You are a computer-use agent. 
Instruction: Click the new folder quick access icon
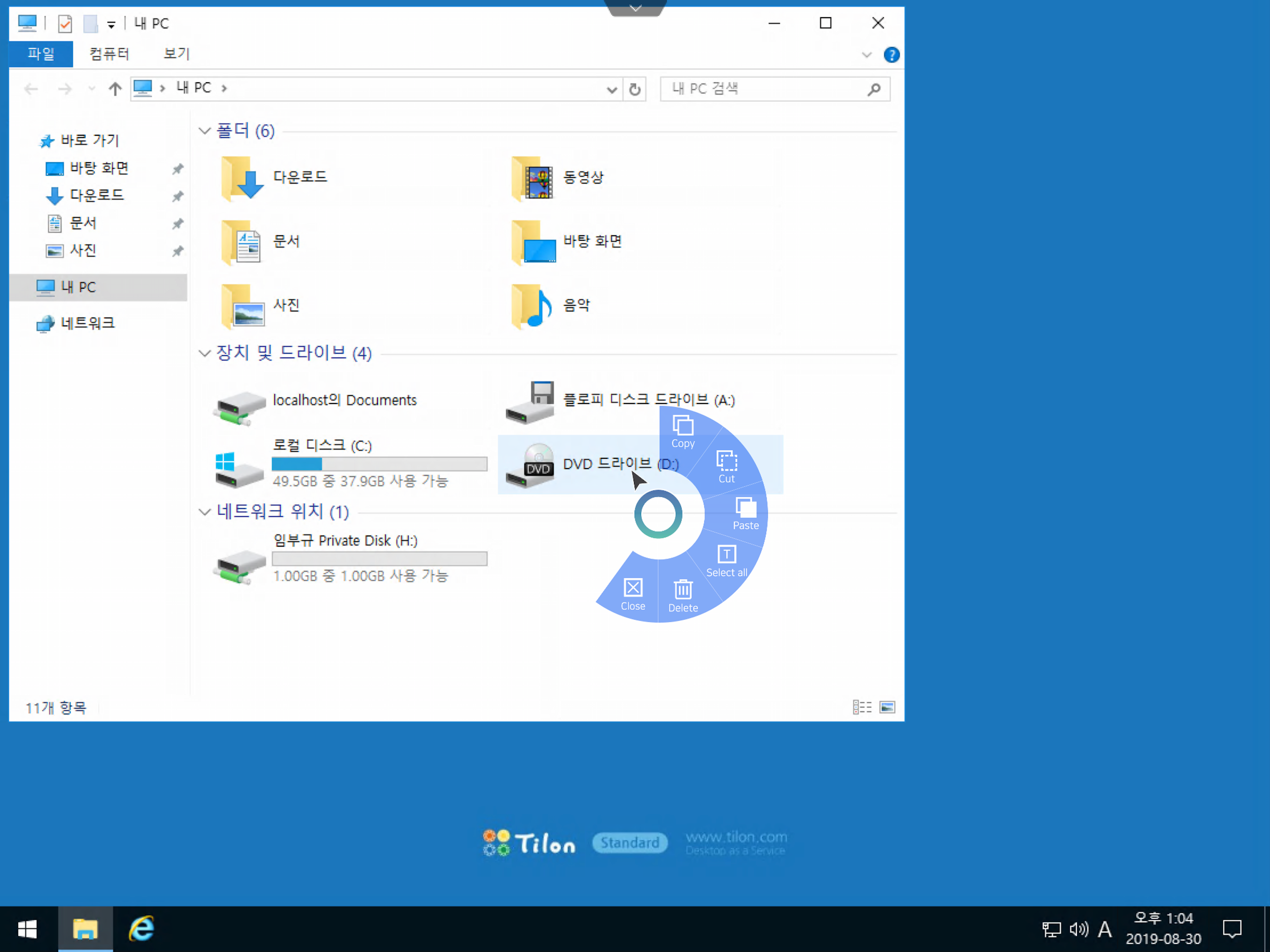point(90,24)
